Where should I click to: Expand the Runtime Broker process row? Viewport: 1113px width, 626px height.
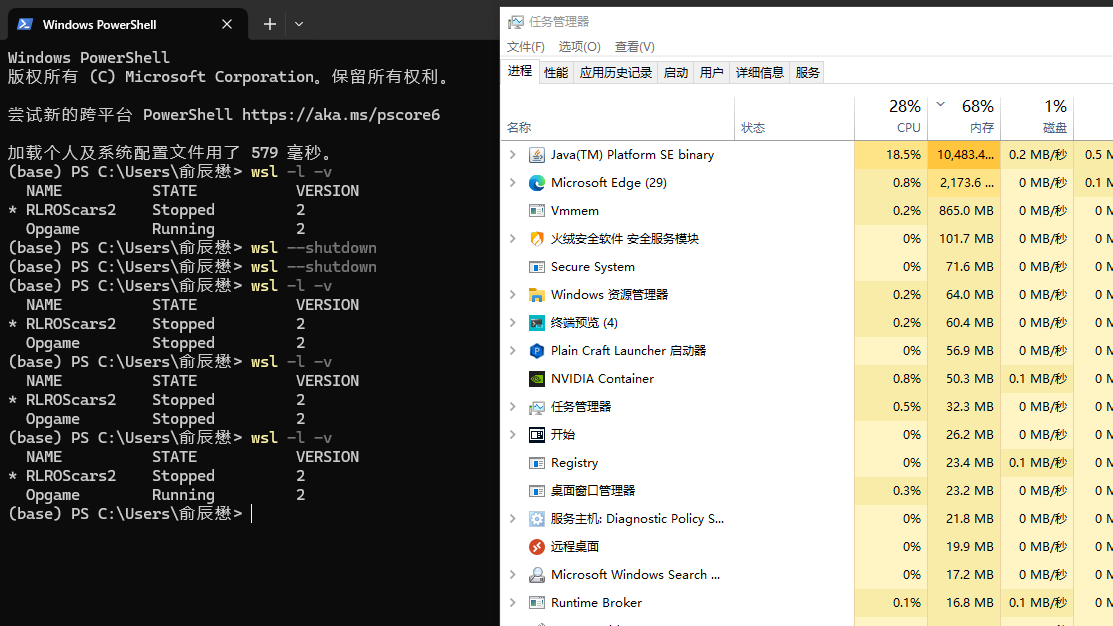pos(512,603)
